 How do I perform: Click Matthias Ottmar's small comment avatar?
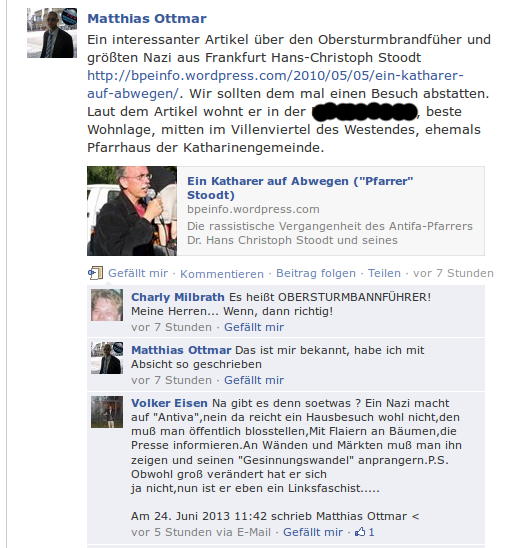(x=107, y=358)
